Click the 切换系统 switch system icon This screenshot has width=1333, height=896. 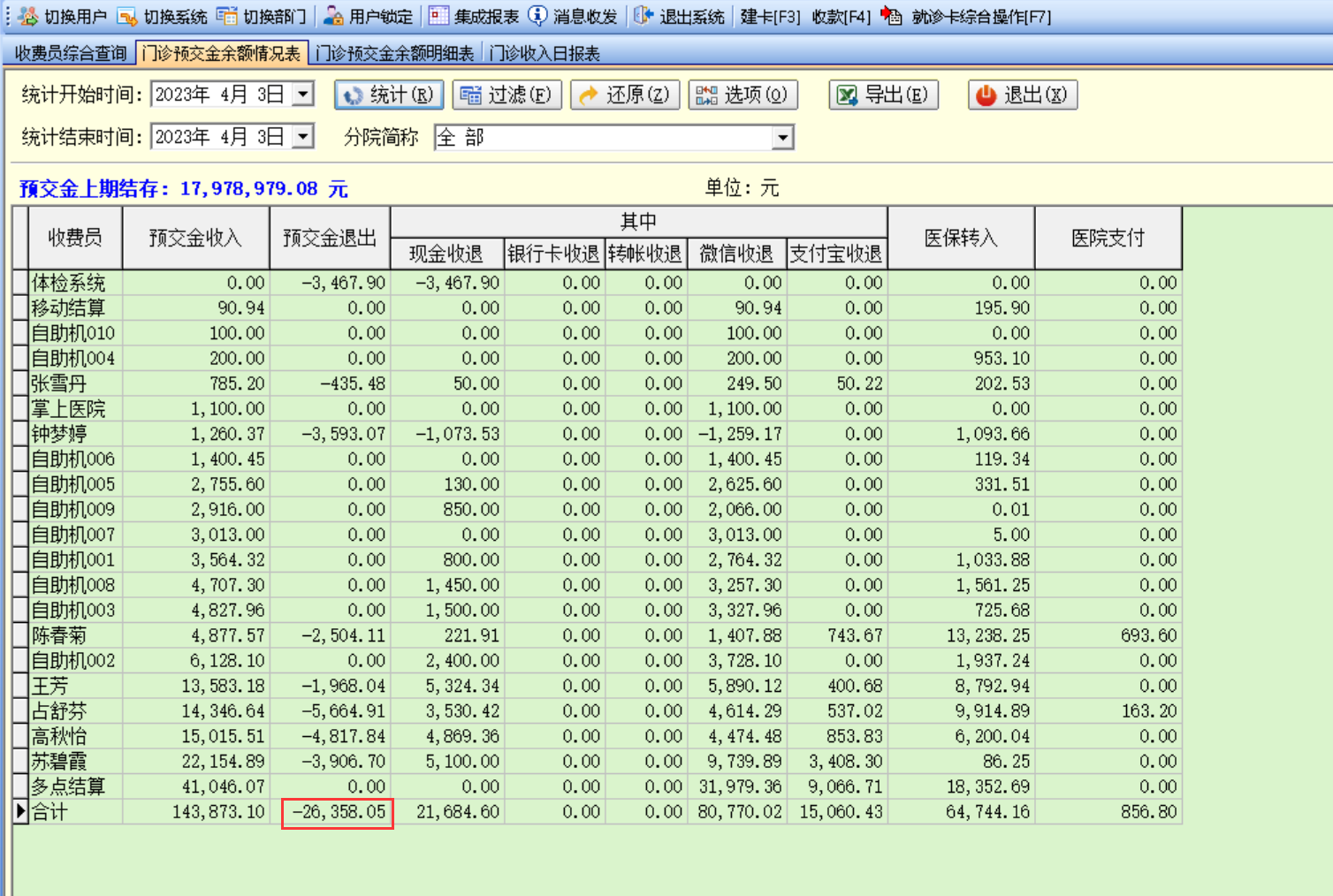click(127, 16)
